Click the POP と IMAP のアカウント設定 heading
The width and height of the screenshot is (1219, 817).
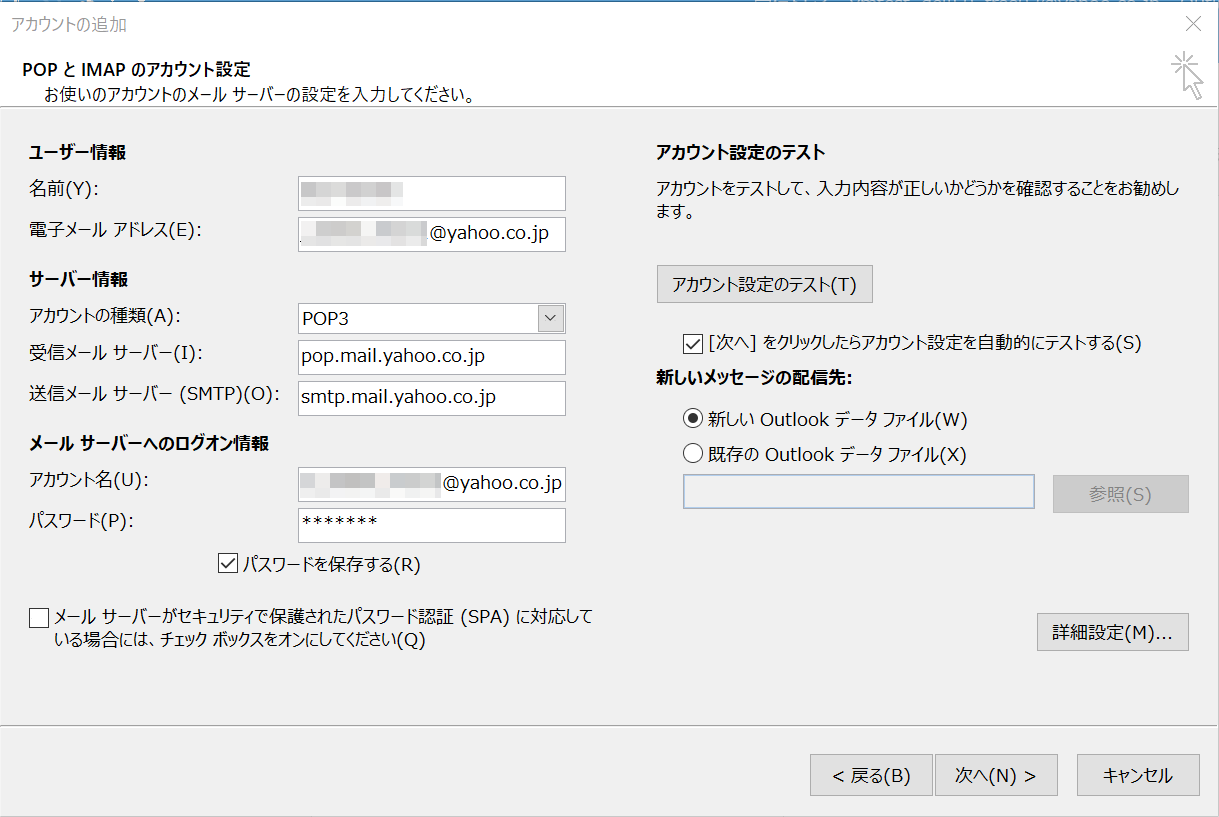(135, 70)
